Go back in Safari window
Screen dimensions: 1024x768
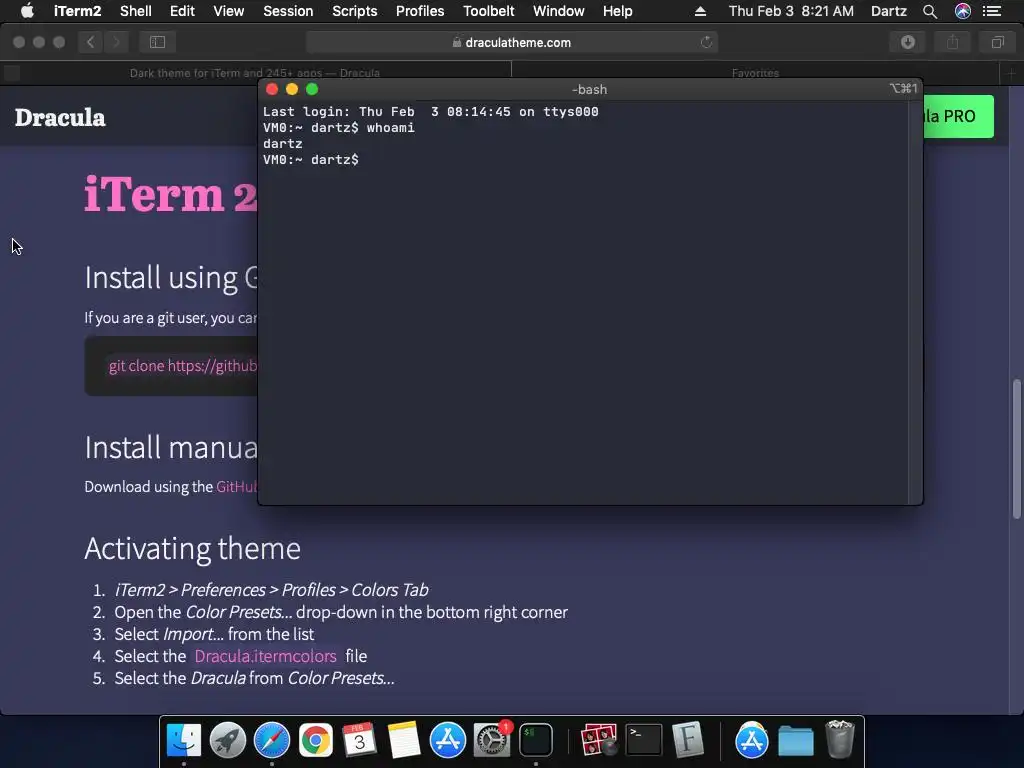point(90,42)
